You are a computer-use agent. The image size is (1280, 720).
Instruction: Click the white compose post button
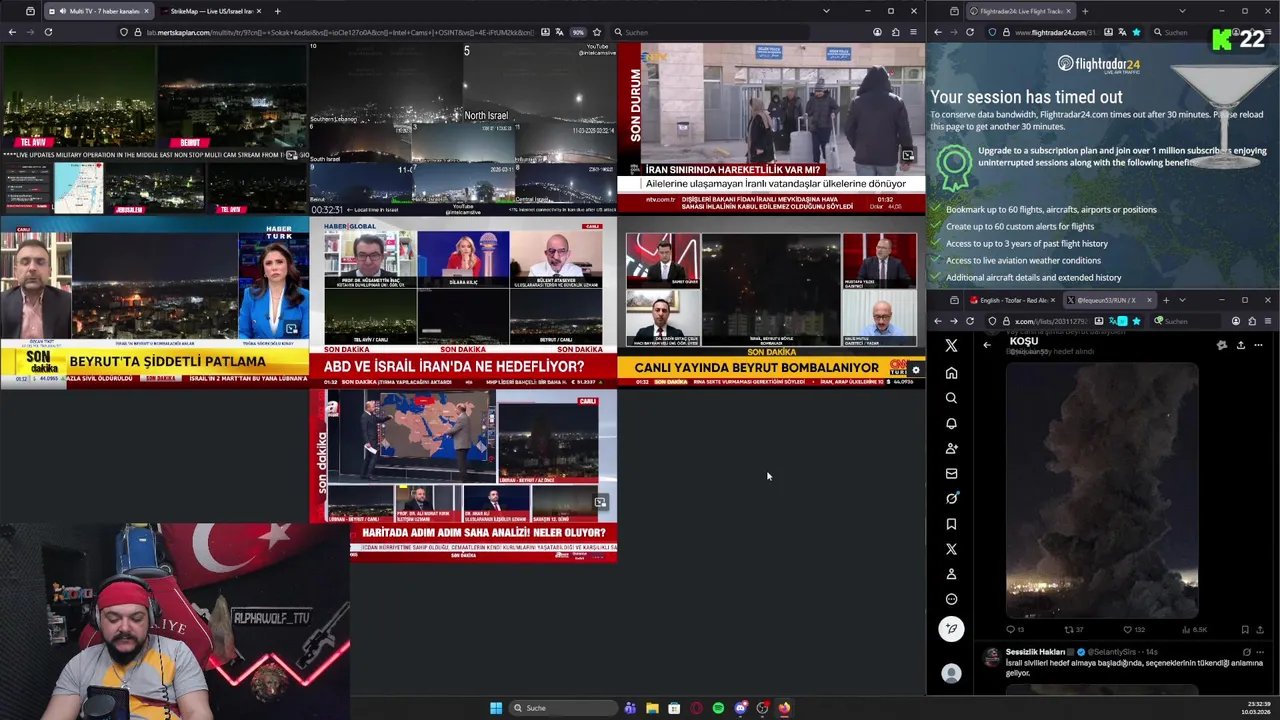point(951,628)
